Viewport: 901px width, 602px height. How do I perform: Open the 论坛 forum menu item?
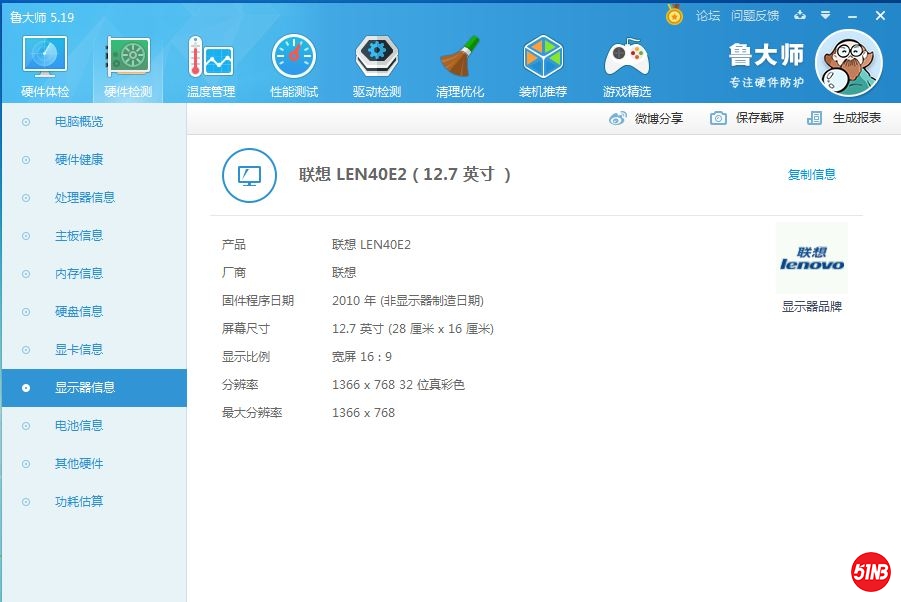(708, 15)
